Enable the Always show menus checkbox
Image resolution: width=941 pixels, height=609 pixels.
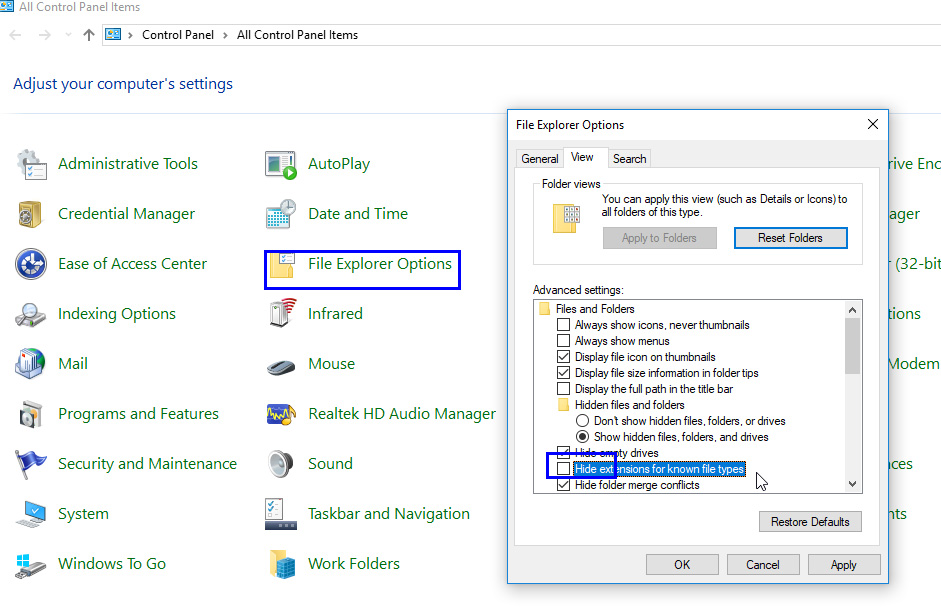[564, 341]
